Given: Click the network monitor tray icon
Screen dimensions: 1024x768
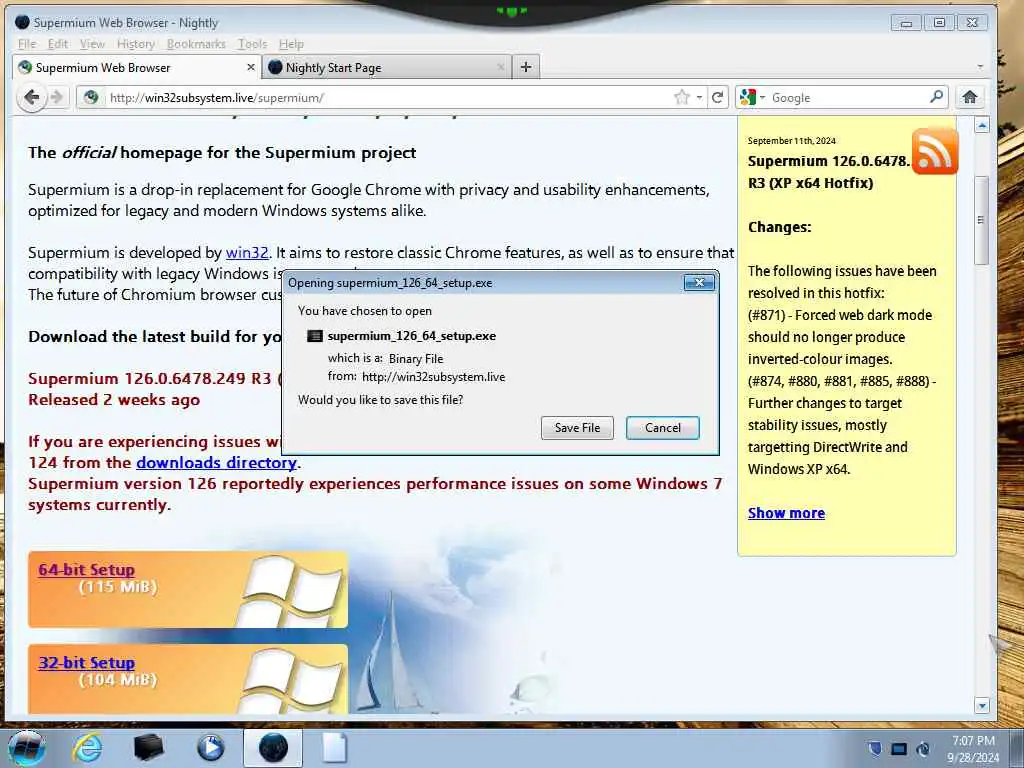Looking at the screenshot, I should coord(899,749).
